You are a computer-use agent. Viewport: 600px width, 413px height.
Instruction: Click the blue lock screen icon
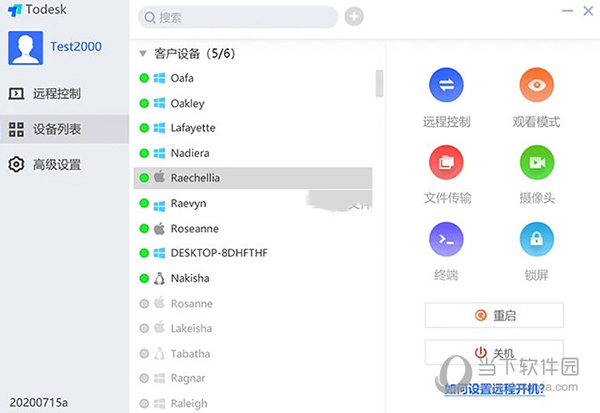pos(536,239)
